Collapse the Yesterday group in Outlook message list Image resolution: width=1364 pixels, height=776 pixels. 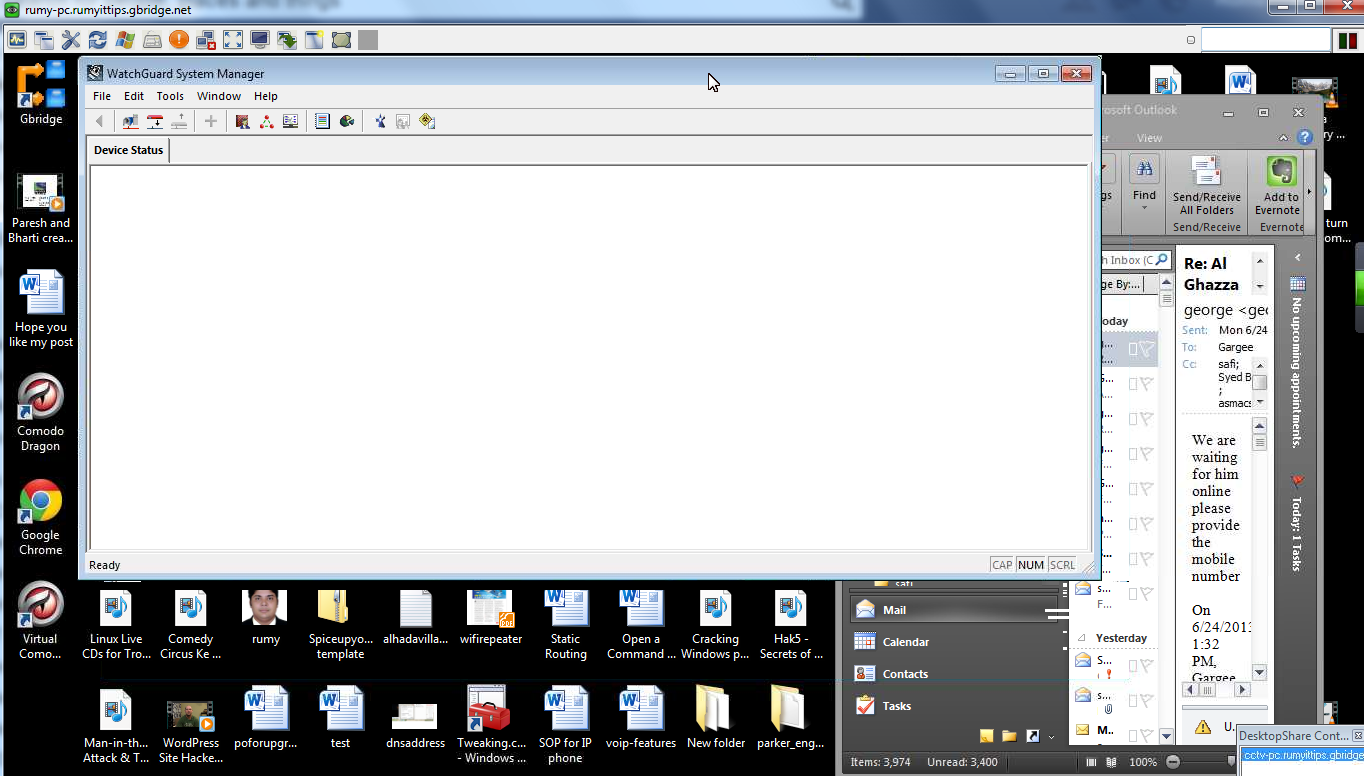[x=1082, y=638]
